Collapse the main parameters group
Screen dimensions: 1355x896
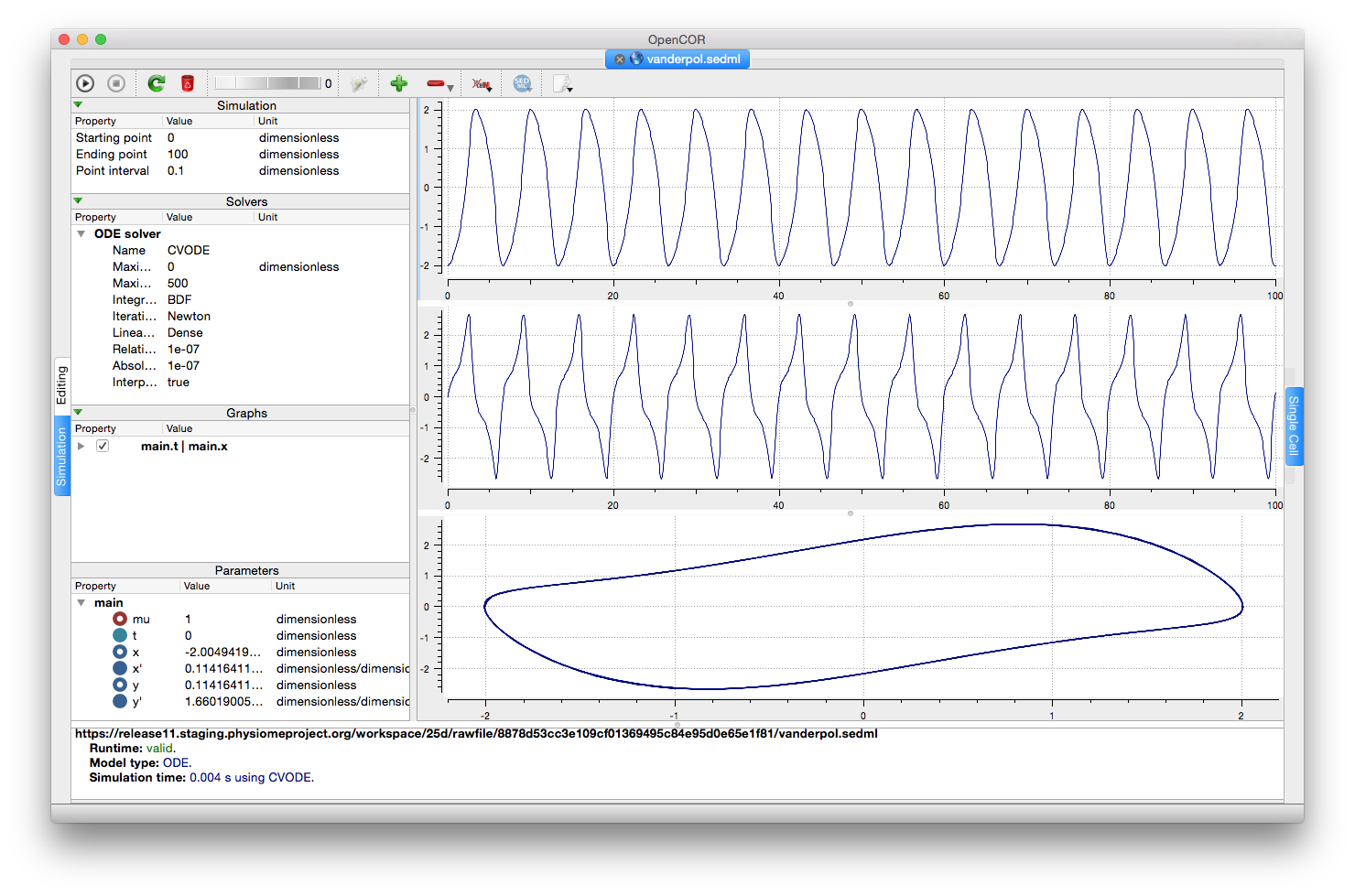pos(81,602)
